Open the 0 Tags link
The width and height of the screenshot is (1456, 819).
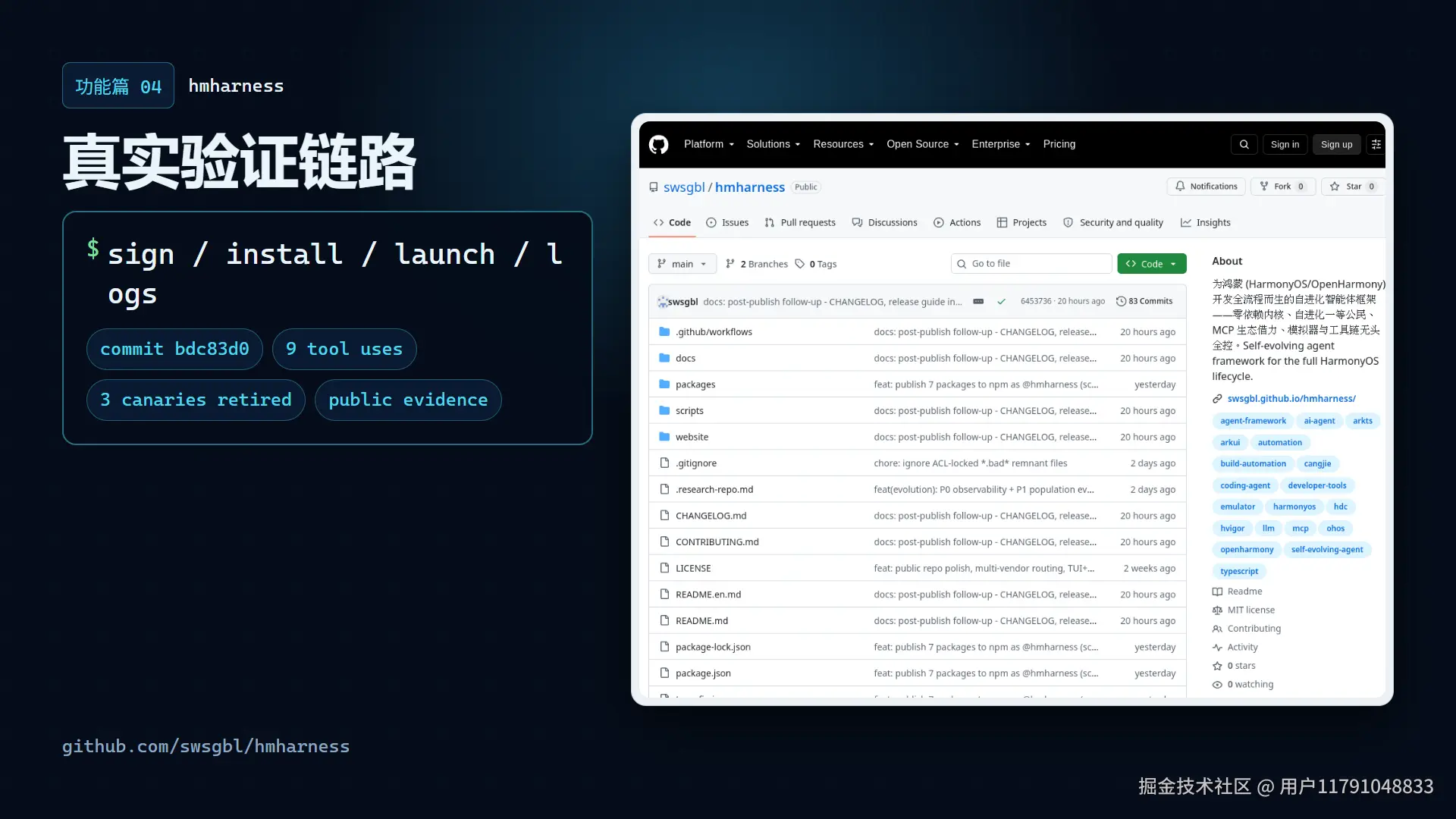click(x=815, y=264)
